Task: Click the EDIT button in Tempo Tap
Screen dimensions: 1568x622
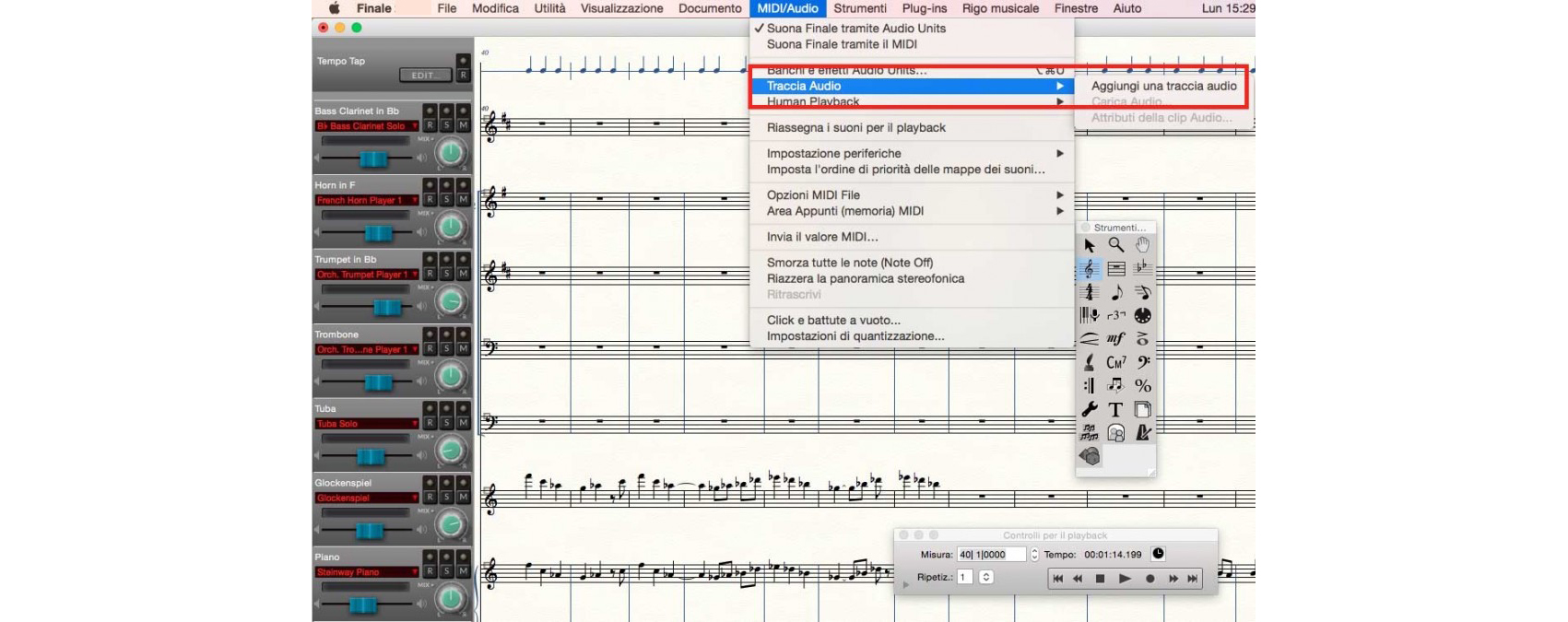Action: click(x=423, y=76)
